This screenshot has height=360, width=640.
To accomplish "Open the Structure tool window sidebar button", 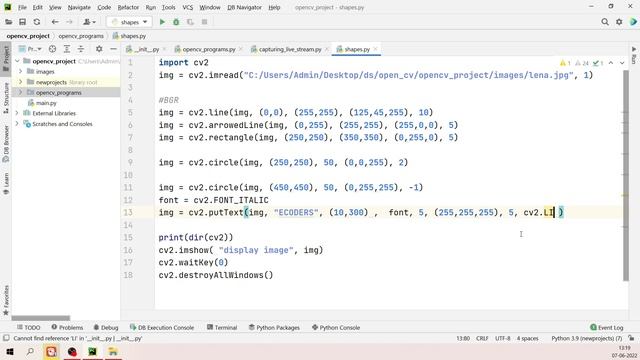I will click(6, 98).
